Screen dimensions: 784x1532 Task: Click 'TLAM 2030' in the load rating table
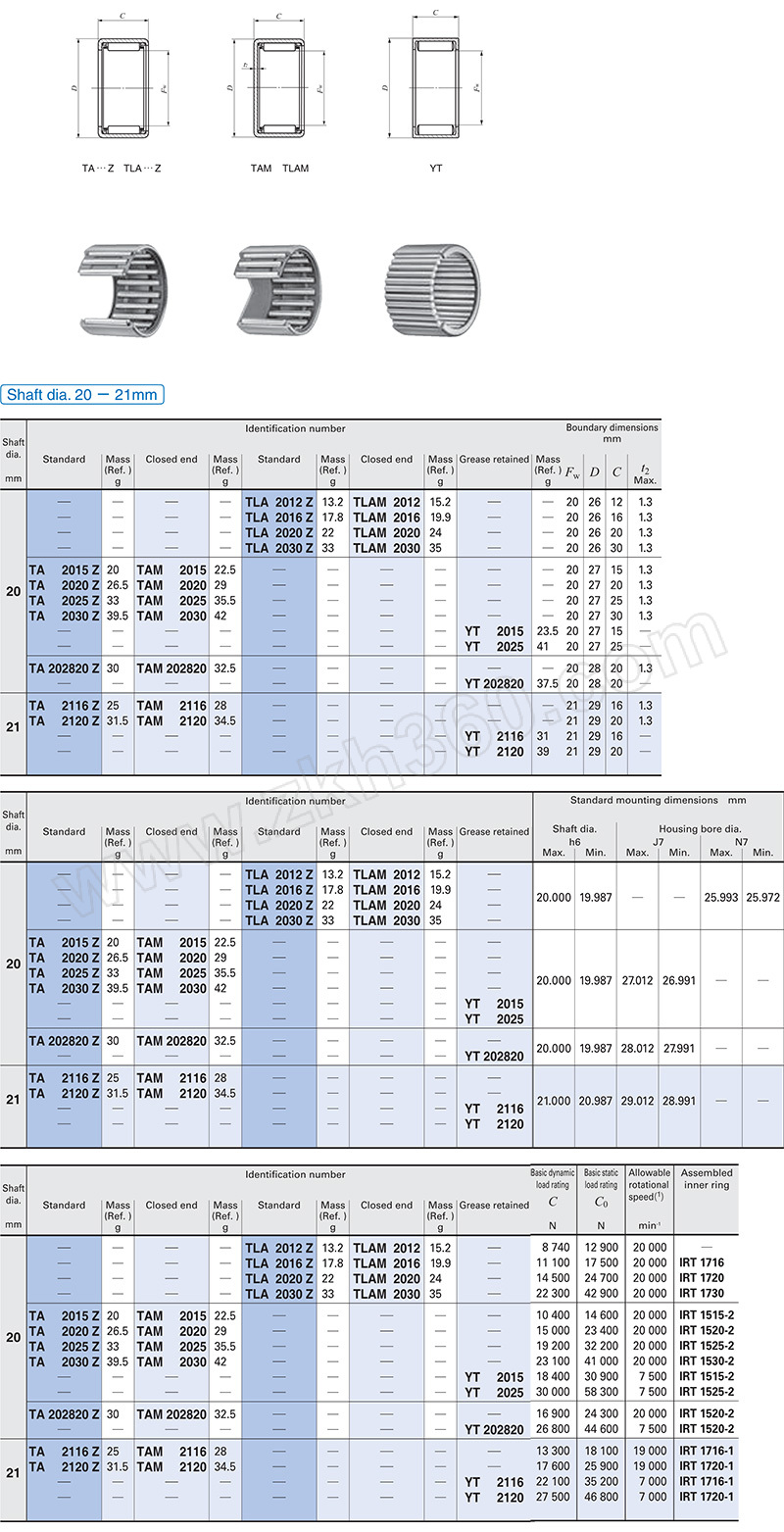pos(386,1294)
